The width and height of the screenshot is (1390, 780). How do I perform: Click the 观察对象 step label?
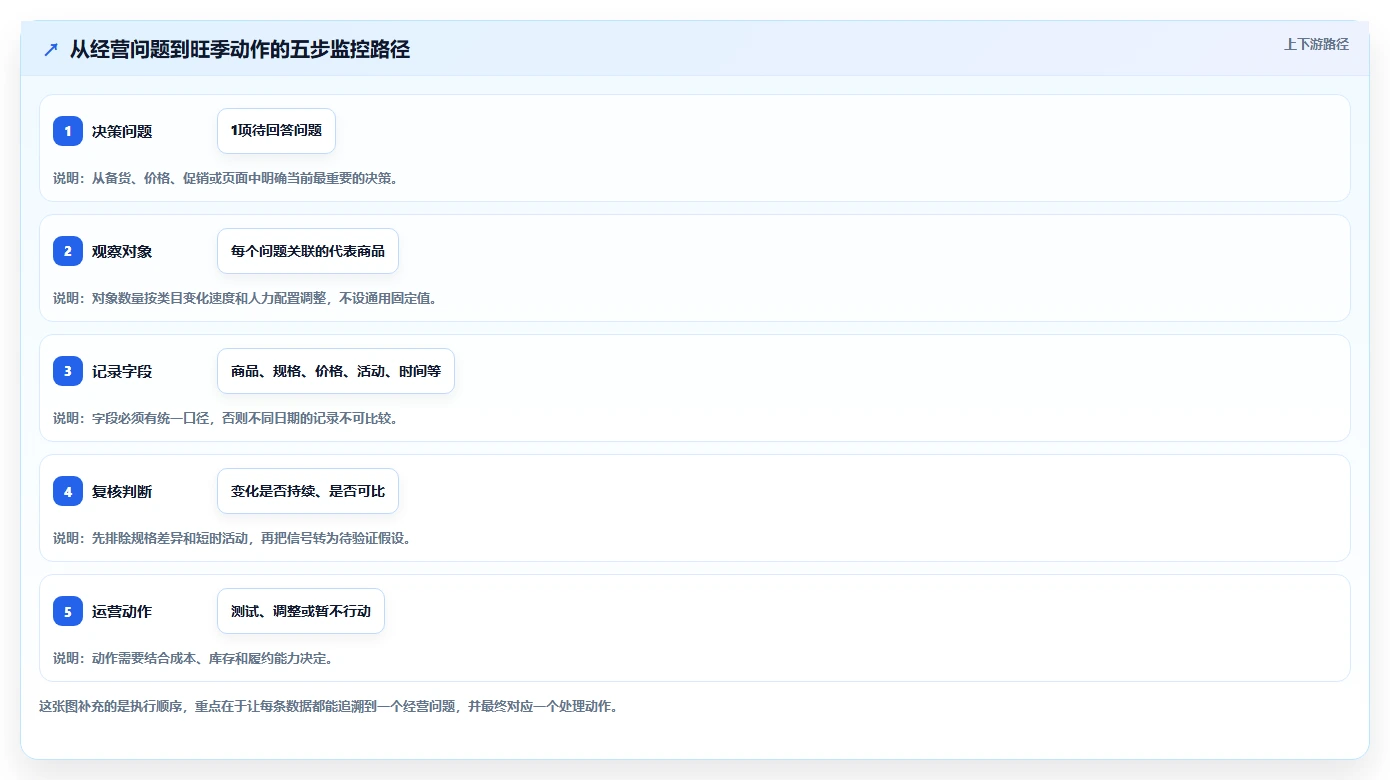tap(122, 251)
